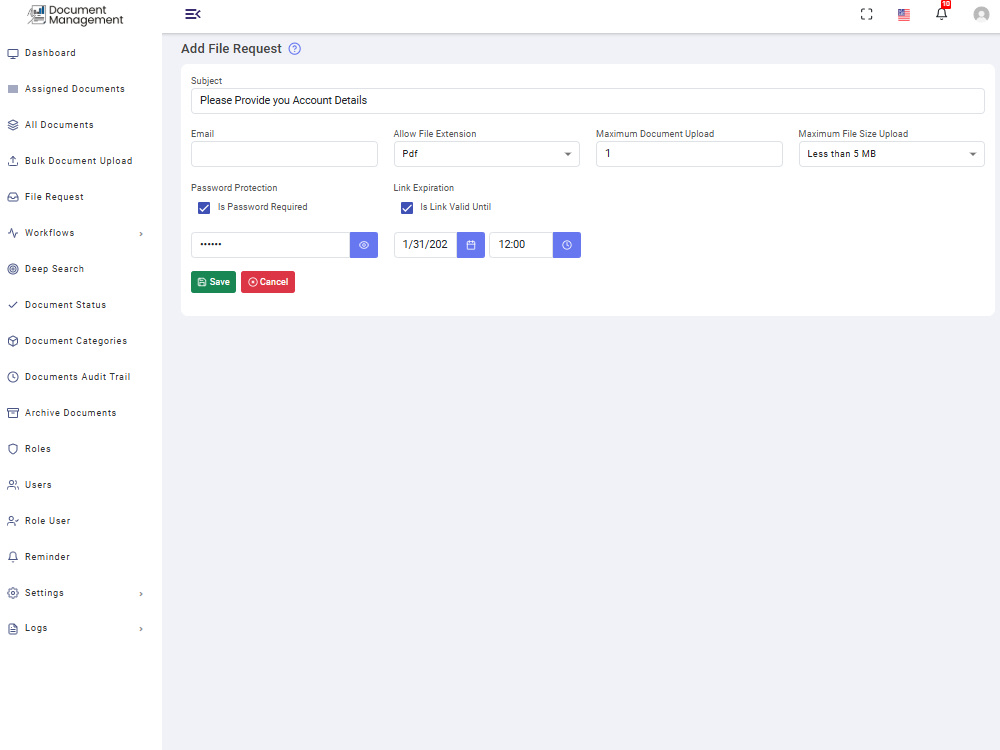
Task: Click the Assigned Documents icon in sidebar
Action: point(13,89)
